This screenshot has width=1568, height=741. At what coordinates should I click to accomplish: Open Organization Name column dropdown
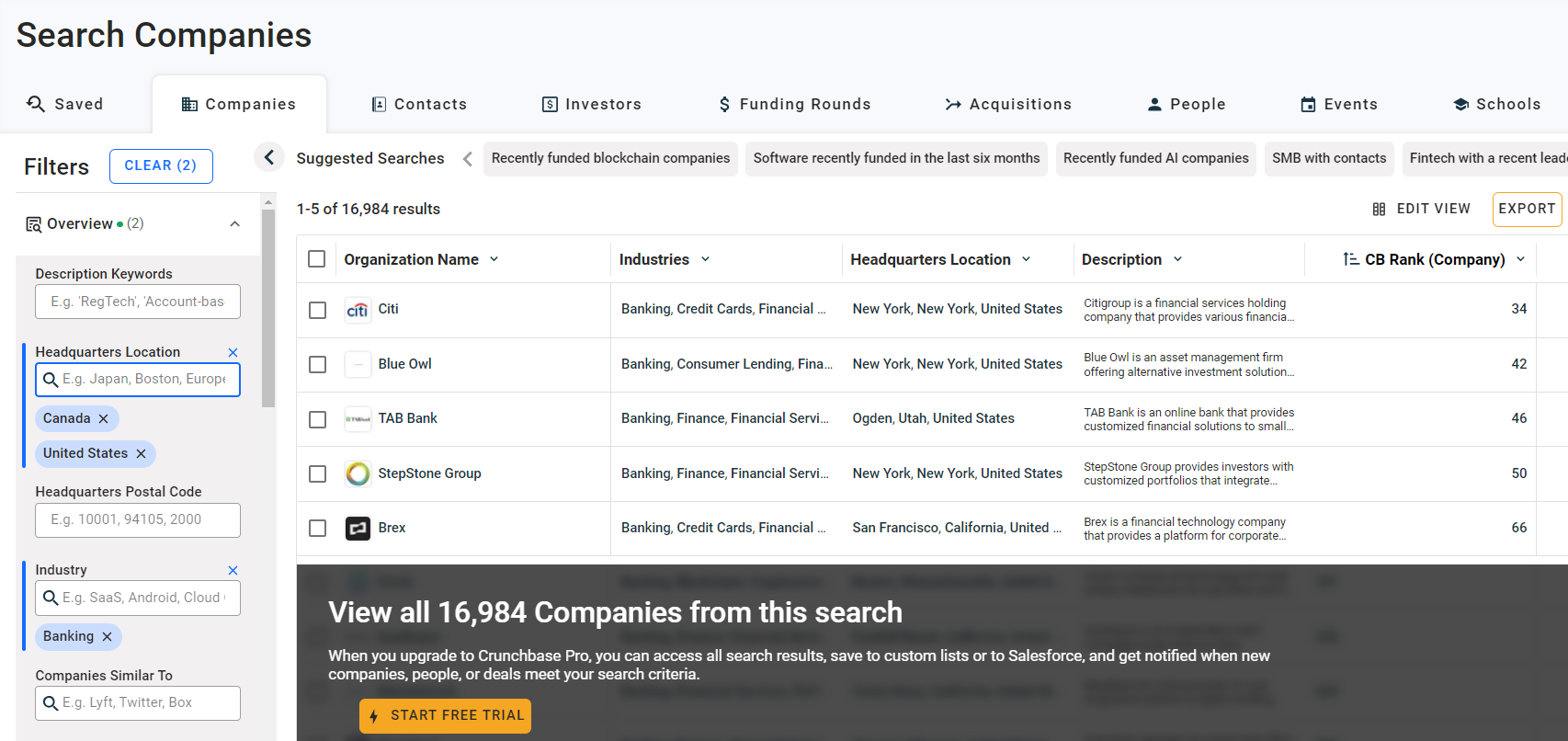pos(494,259)
